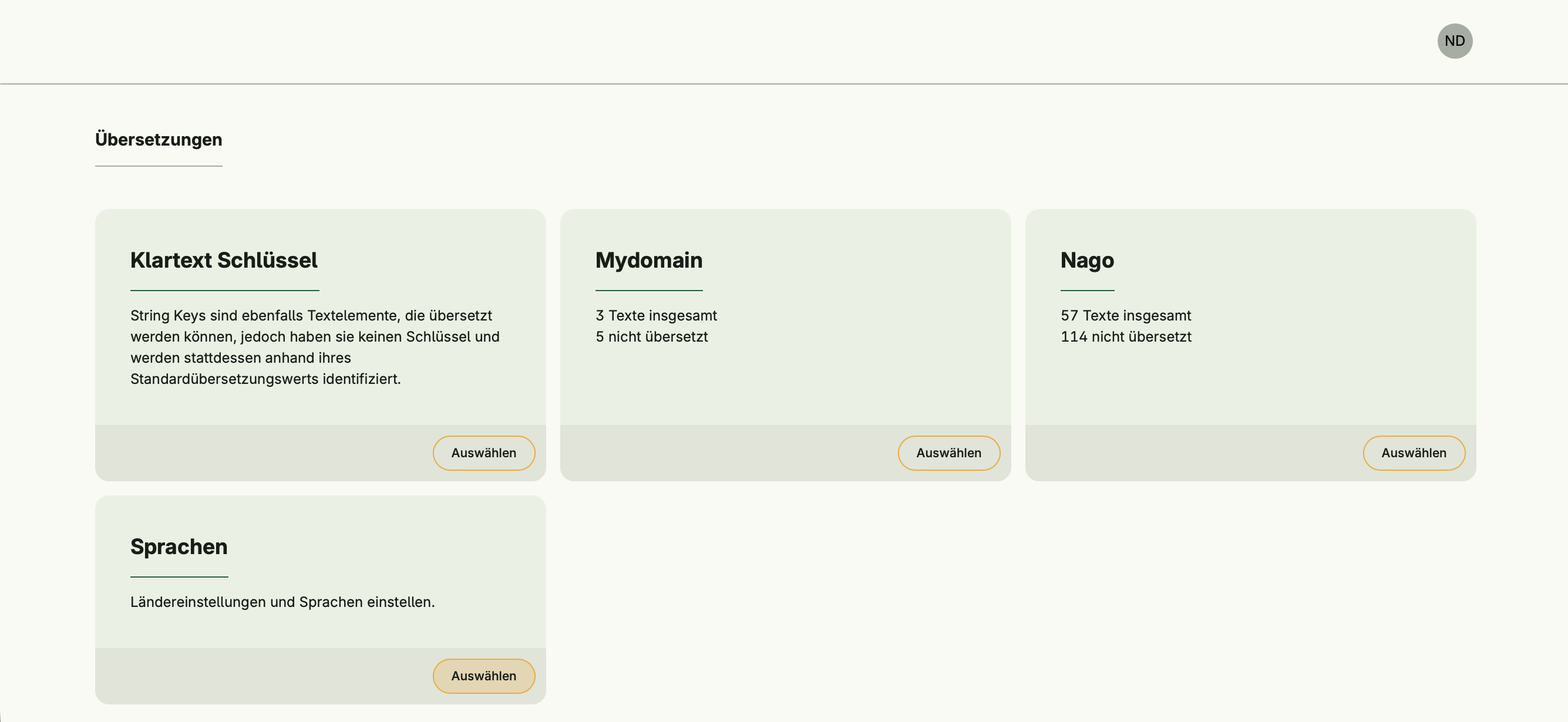Click the String Keys description paragraph
Image resolution: width=1568 pixels, height=722 pixels.
tap(314, 347)
